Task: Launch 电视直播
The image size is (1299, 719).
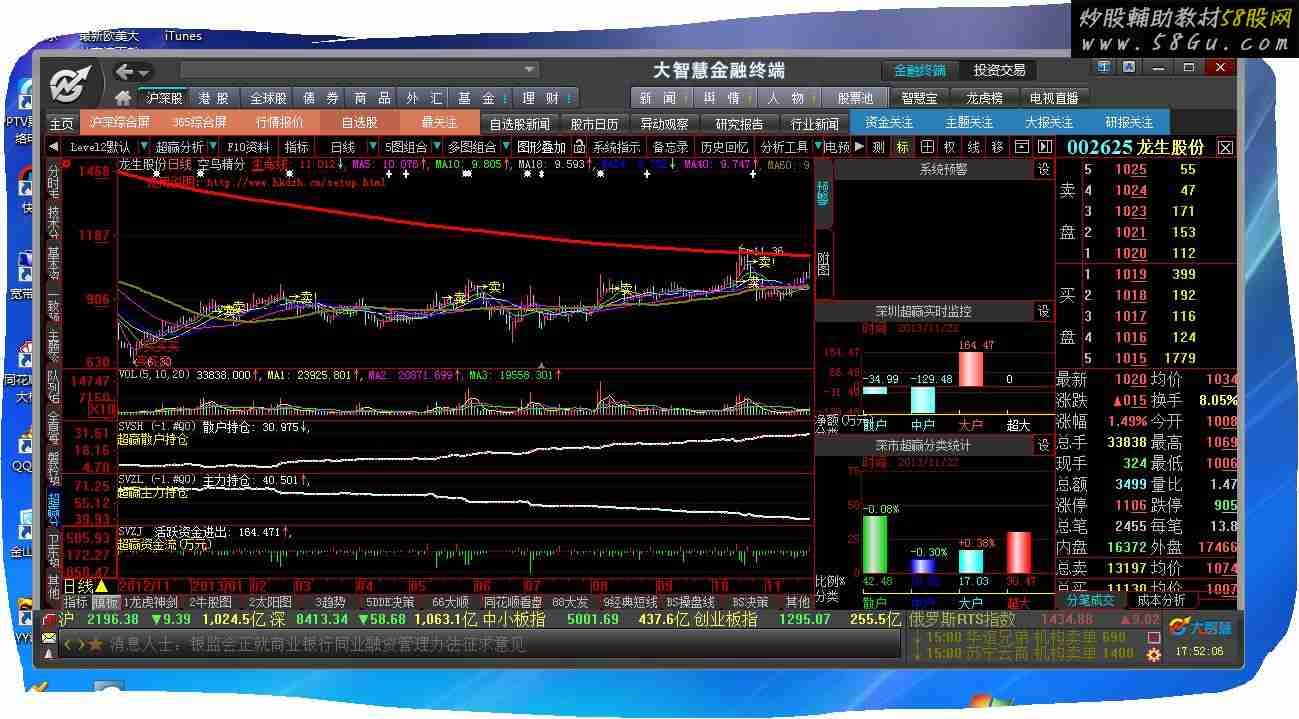Action: point(1054,98)
